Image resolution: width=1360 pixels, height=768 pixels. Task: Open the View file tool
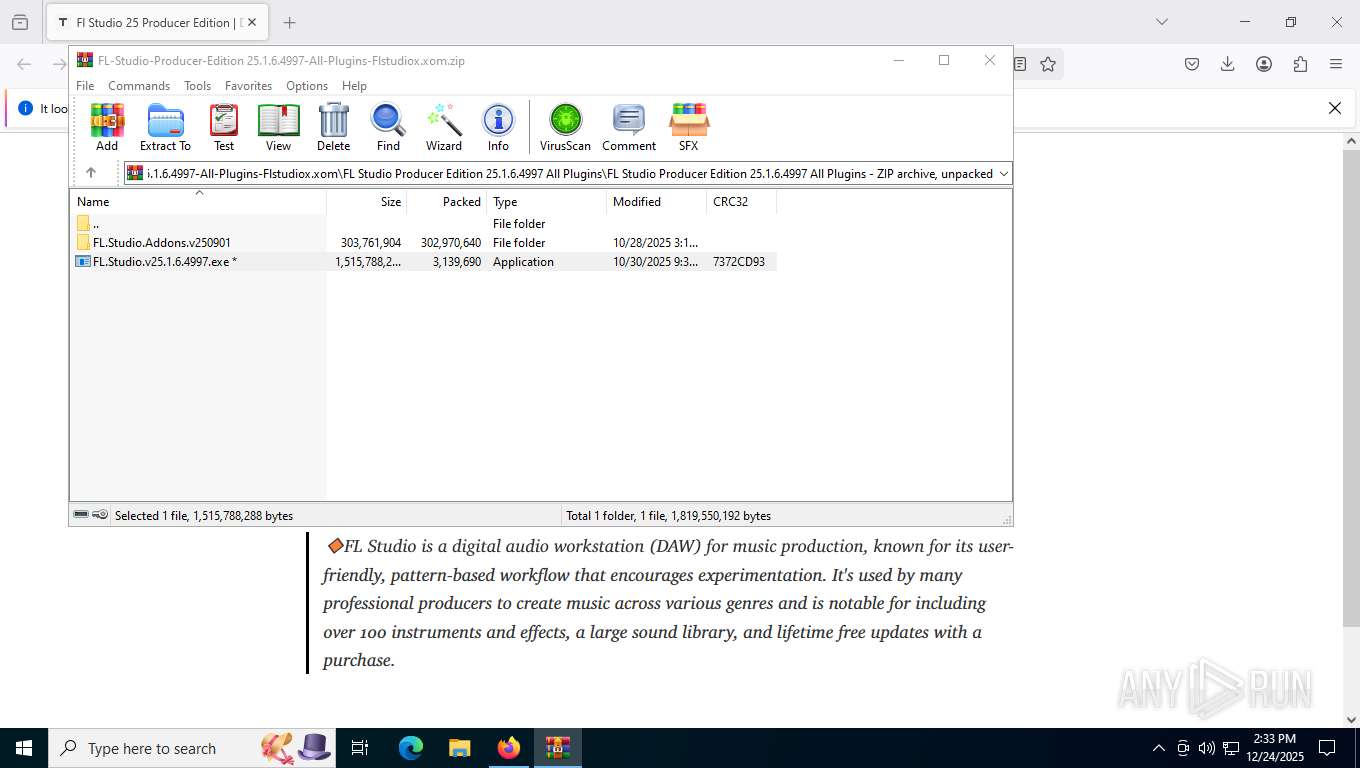278,127
